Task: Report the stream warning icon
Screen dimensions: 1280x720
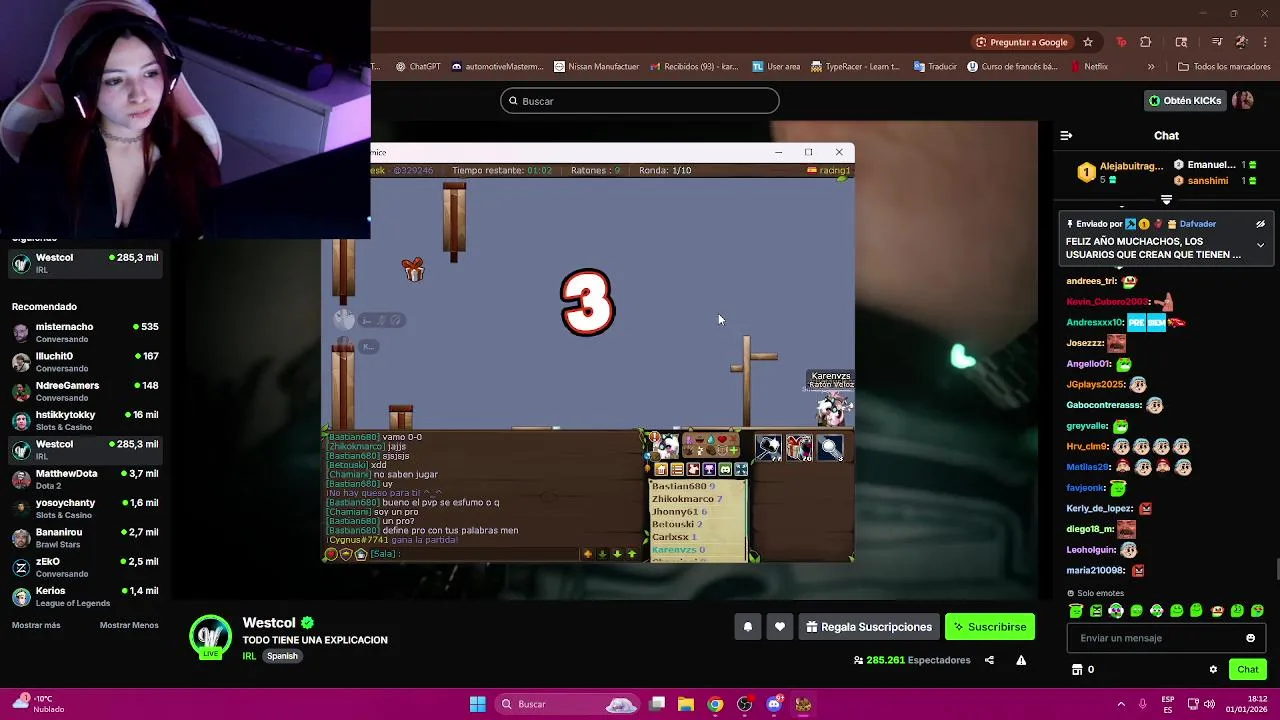Action: (1021, 660)
